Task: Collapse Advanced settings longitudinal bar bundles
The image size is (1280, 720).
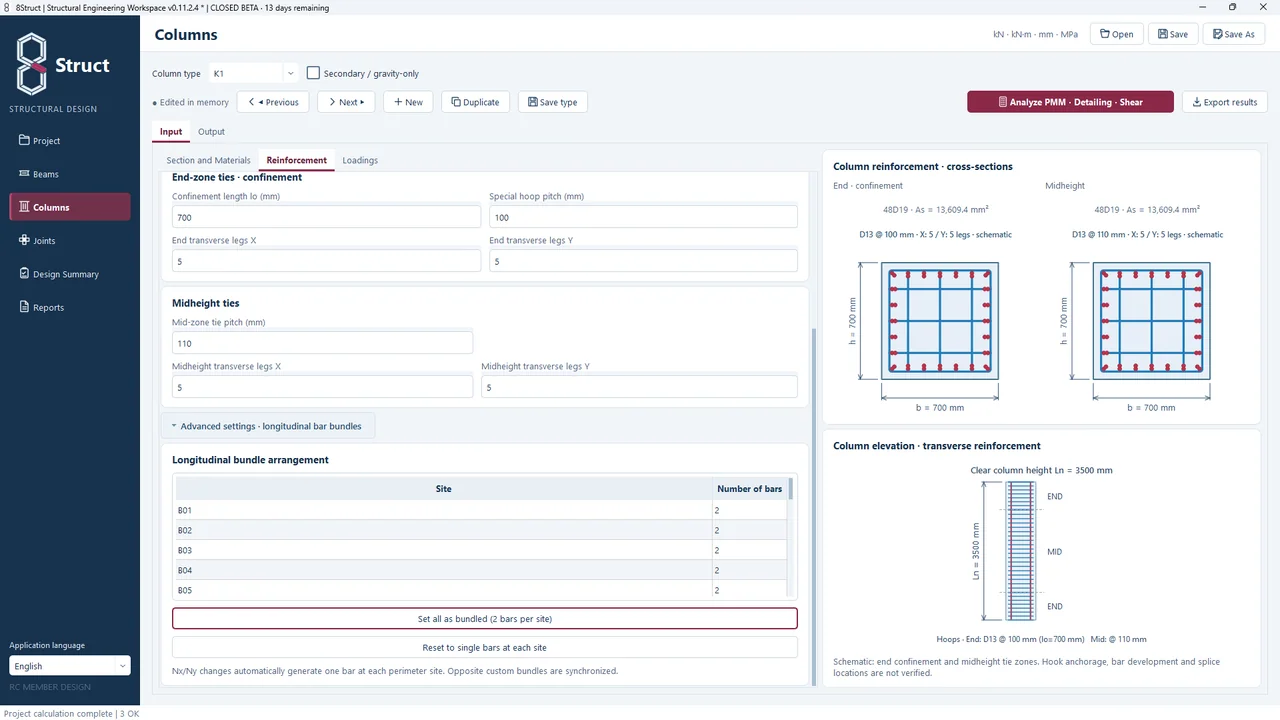Action: 268,426
